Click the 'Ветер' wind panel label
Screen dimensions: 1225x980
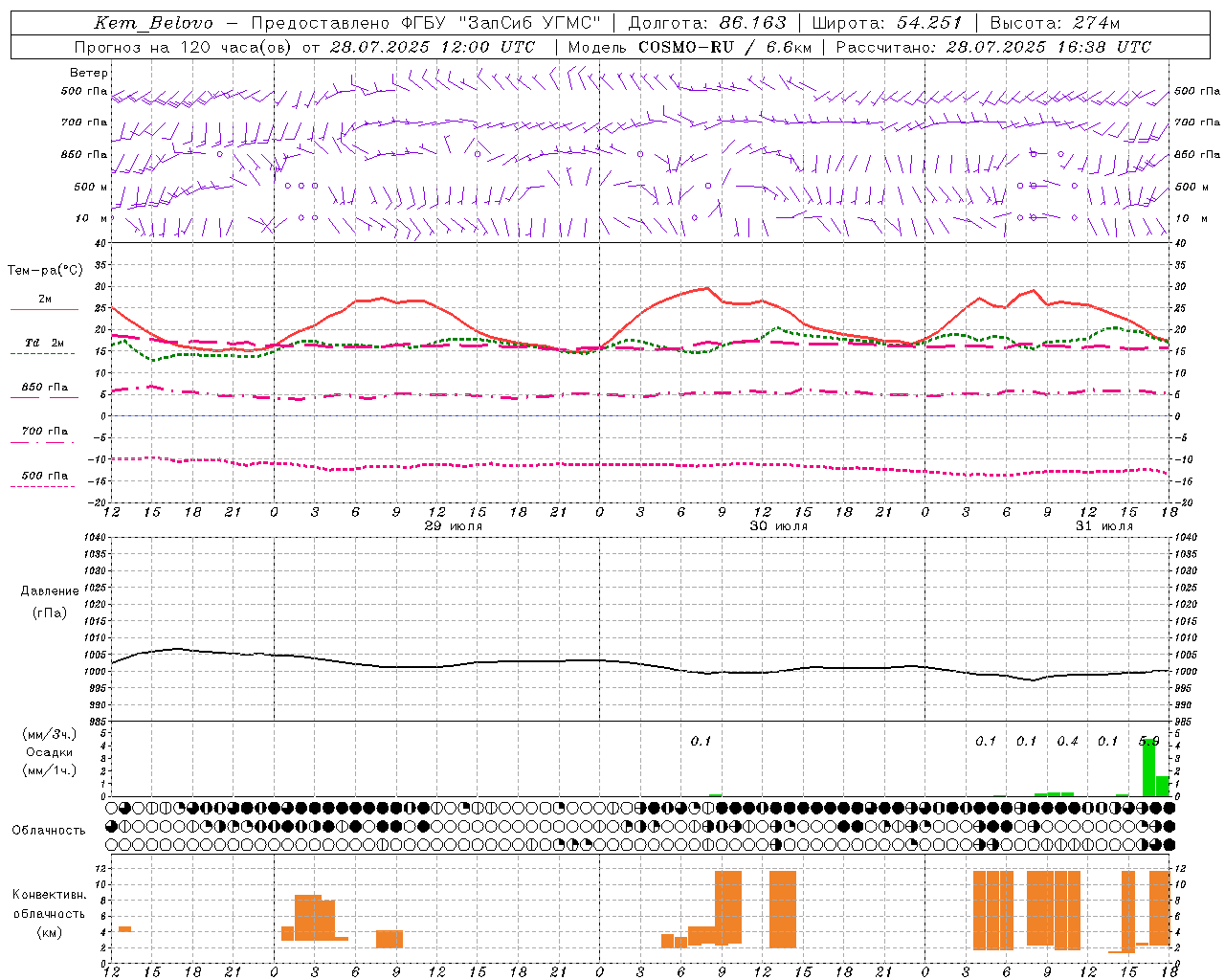point(89,73)
